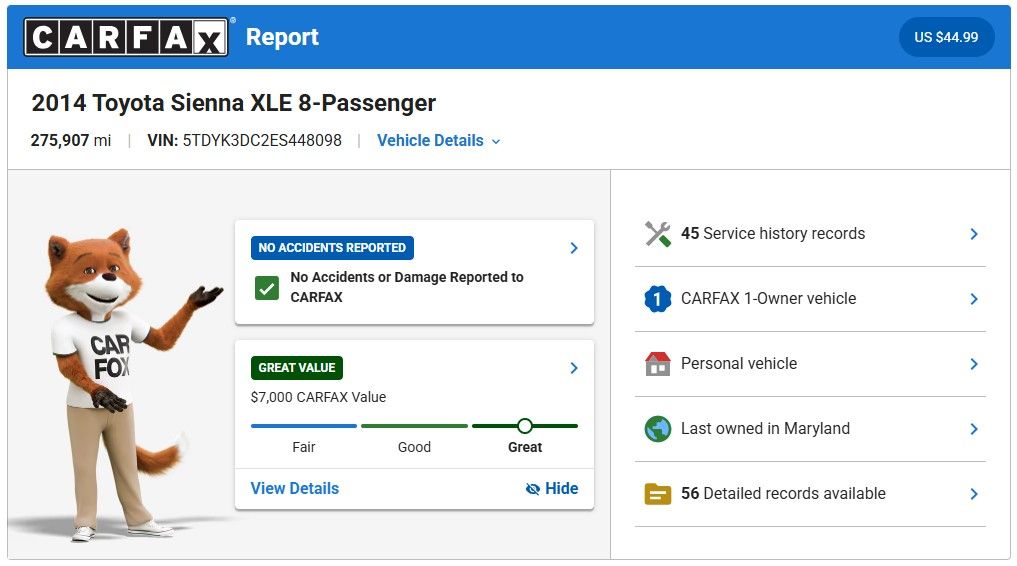Click the CARFAX logo

126,38
